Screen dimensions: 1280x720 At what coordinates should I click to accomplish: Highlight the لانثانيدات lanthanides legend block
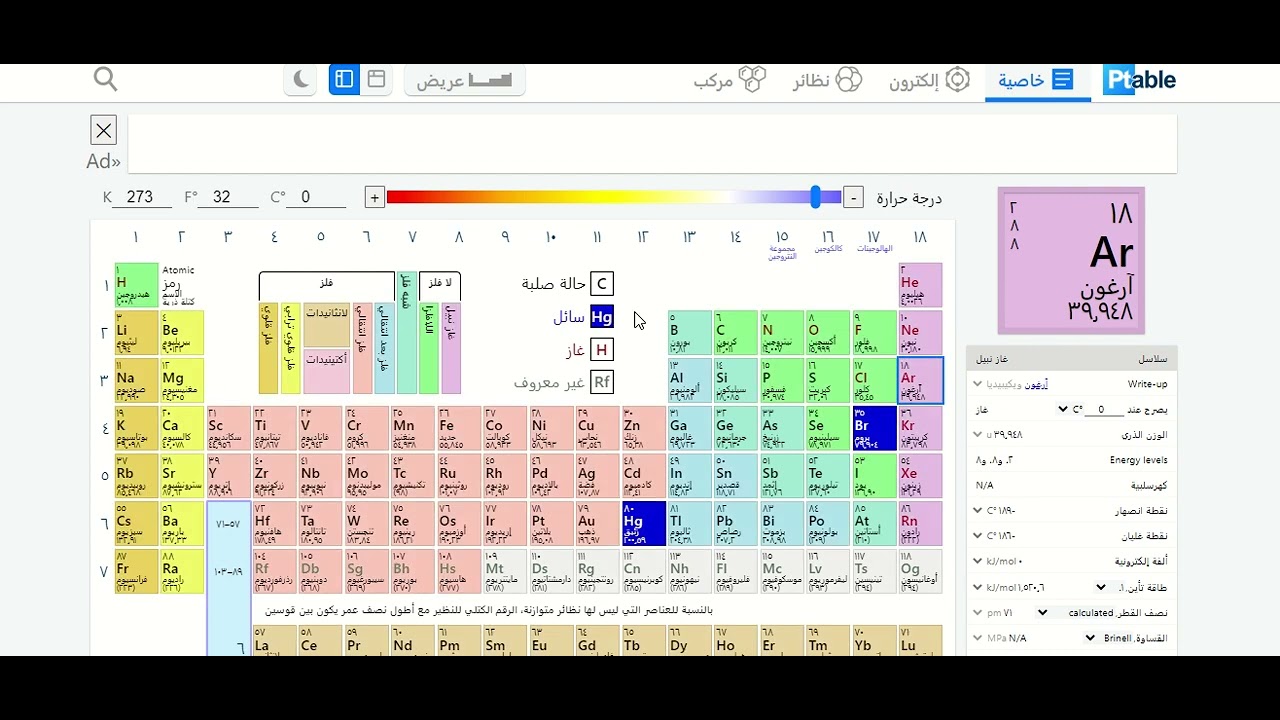326,323
